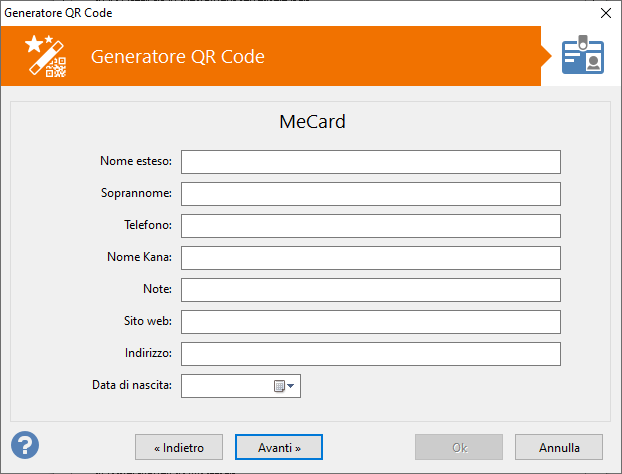Click inside the Sito web field
Screen dimensions: 622x474
pyautogui.click(x=370, y=322)
